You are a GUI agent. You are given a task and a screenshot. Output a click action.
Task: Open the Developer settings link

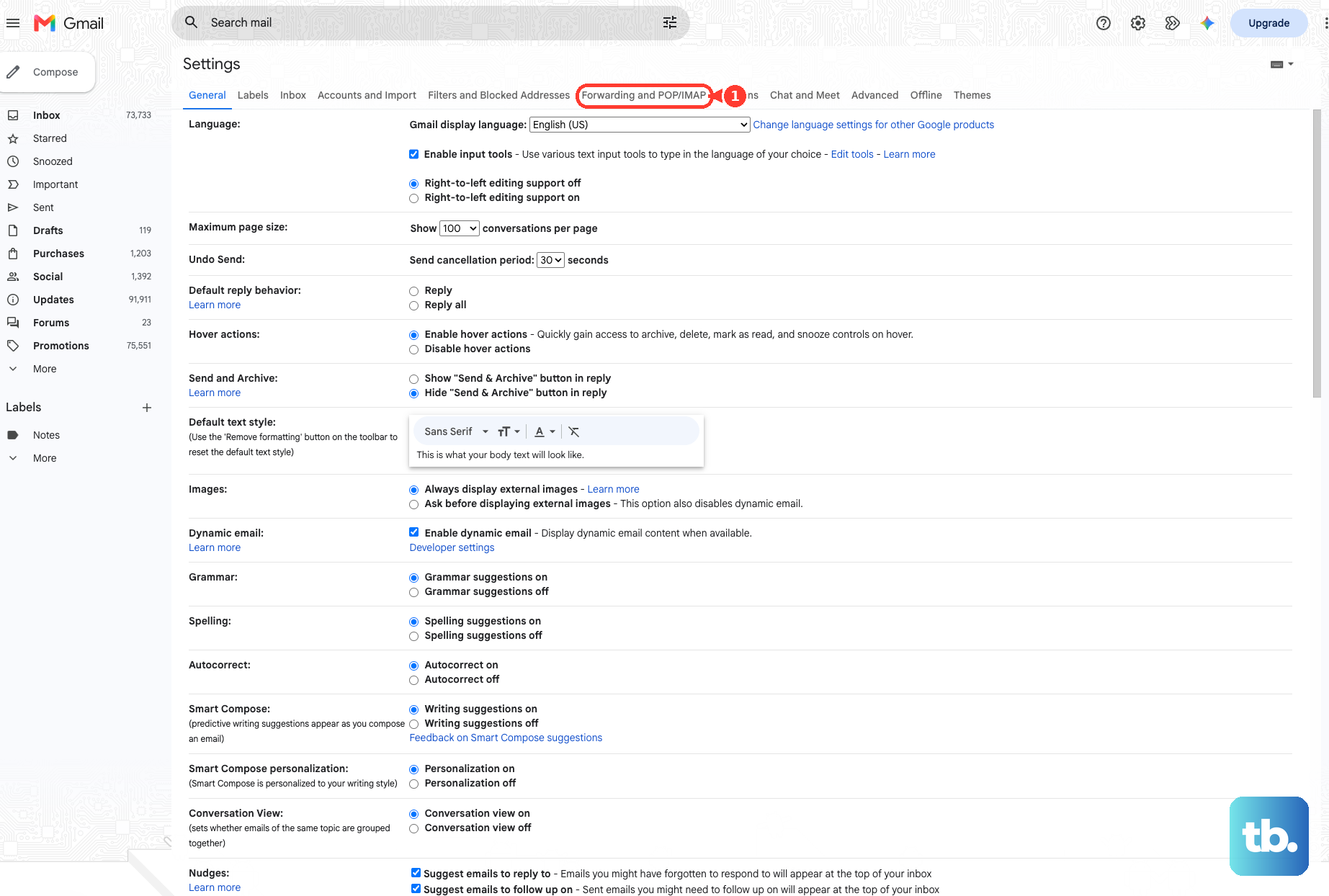[452, 547]
